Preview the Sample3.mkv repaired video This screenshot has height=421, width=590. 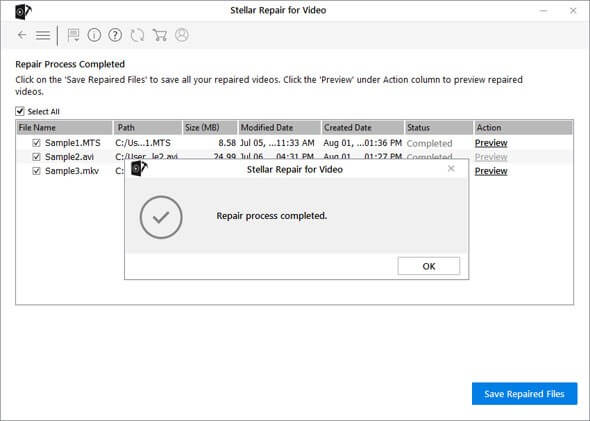(491, 171)
